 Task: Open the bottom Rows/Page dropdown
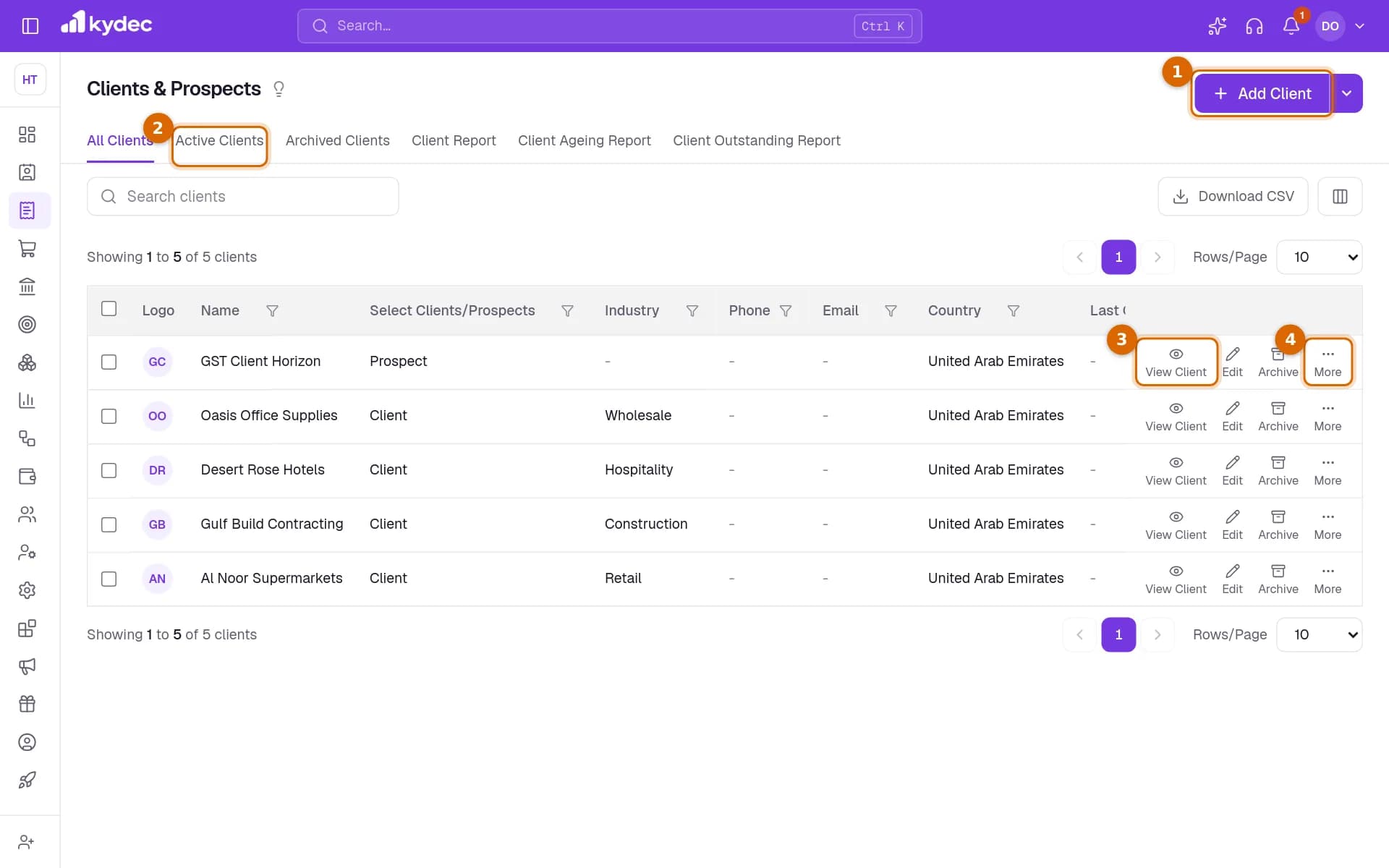coord(1319,634)
